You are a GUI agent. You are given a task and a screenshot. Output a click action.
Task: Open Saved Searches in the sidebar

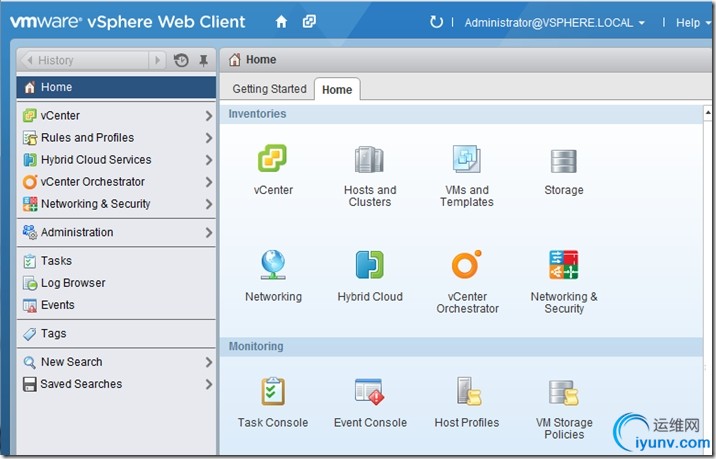116,384
